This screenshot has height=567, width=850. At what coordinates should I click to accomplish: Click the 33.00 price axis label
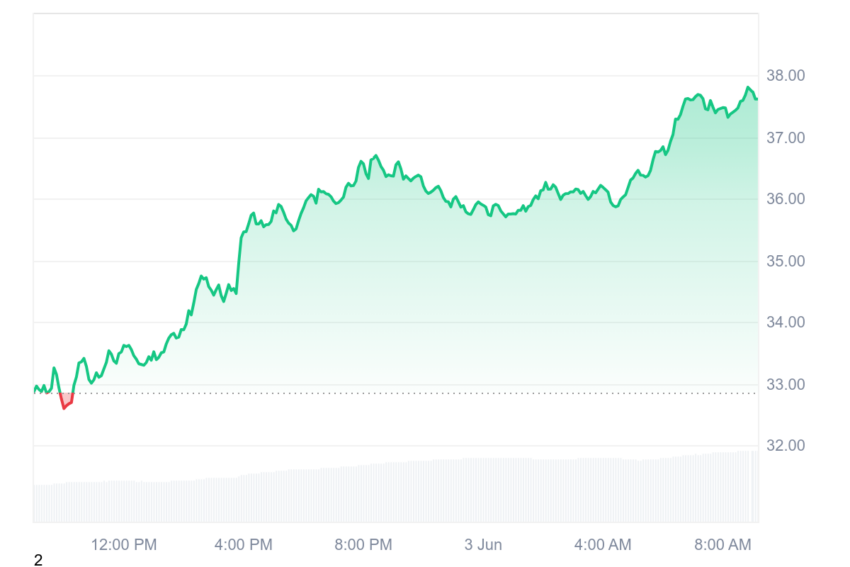785,384
